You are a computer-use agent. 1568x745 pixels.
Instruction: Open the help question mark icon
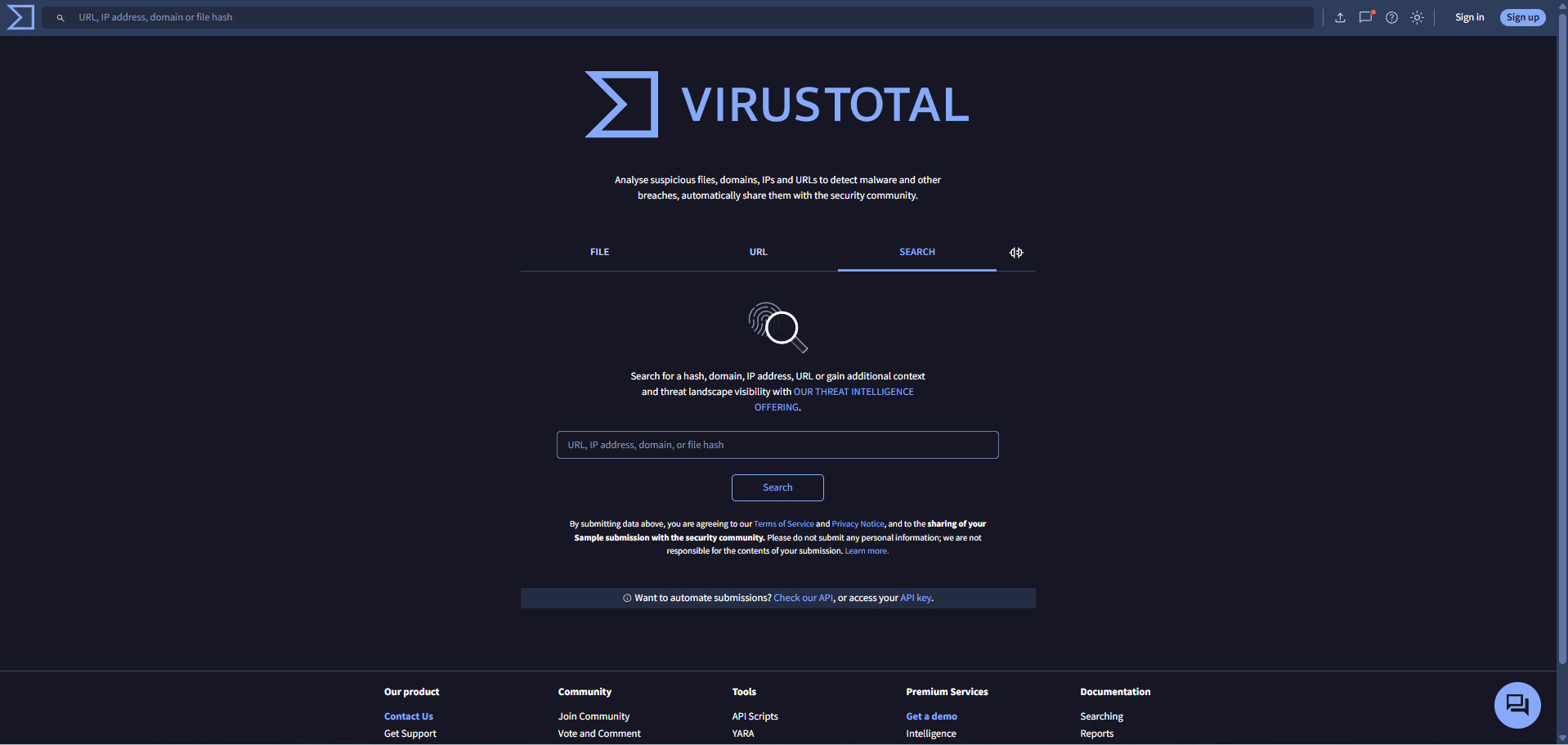[x=1391, y=17]
